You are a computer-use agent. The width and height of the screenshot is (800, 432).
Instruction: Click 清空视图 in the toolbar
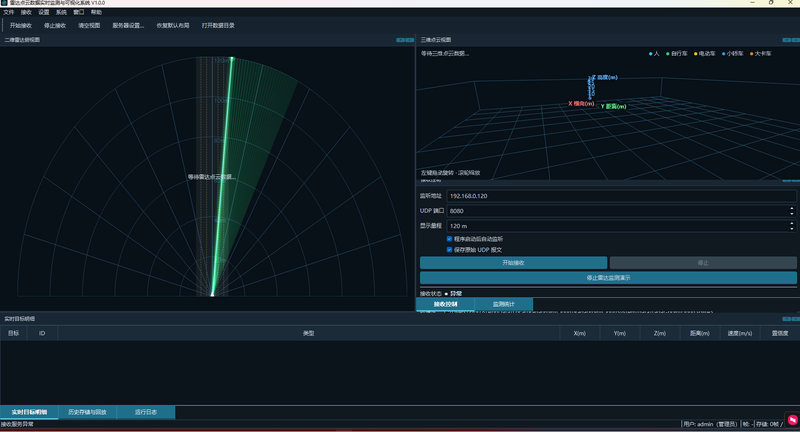click(x=89, y=26)
